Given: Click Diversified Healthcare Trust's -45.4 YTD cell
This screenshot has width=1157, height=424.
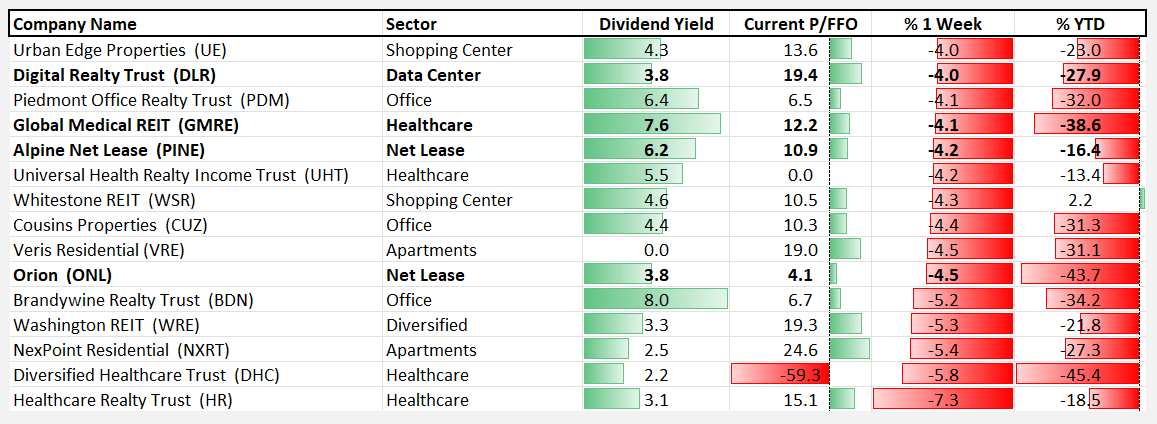Looking at the screenshot, I should pyautogui.click(x=1079, y=375).
